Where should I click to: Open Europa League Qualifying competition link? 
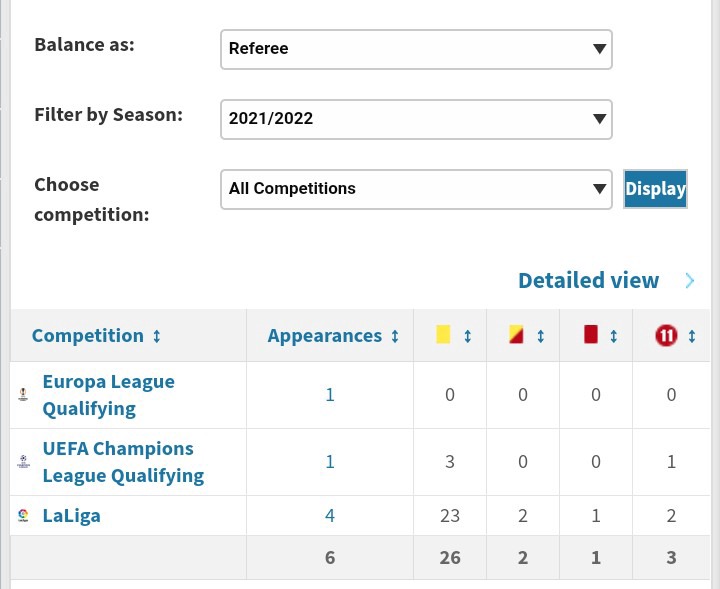coord(109,395)
